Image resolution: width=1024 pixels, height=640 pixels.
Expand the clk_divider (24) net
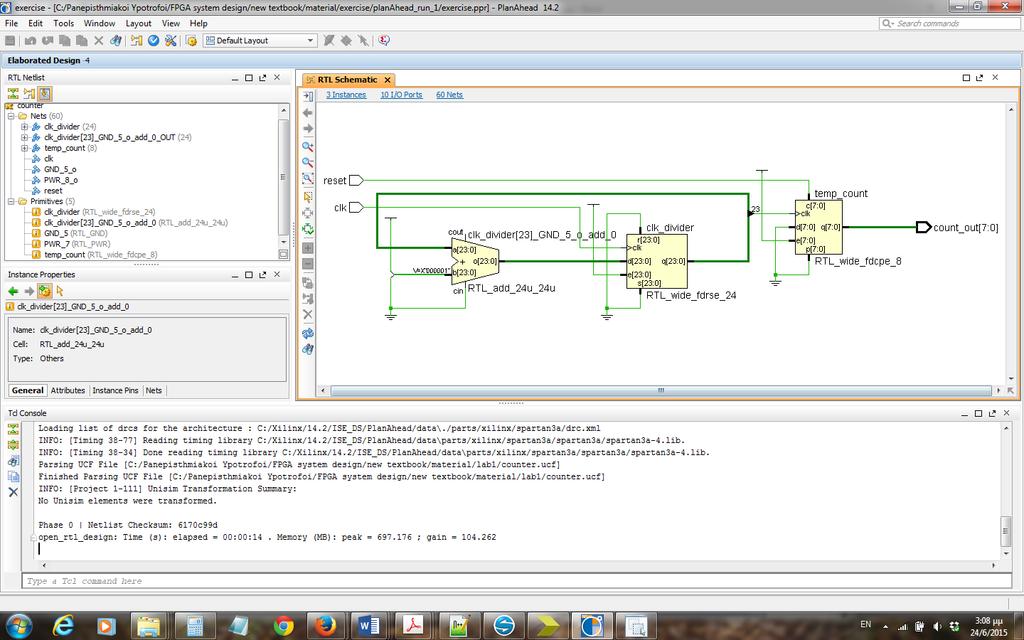pyautogui.click(x=24, y=127)
